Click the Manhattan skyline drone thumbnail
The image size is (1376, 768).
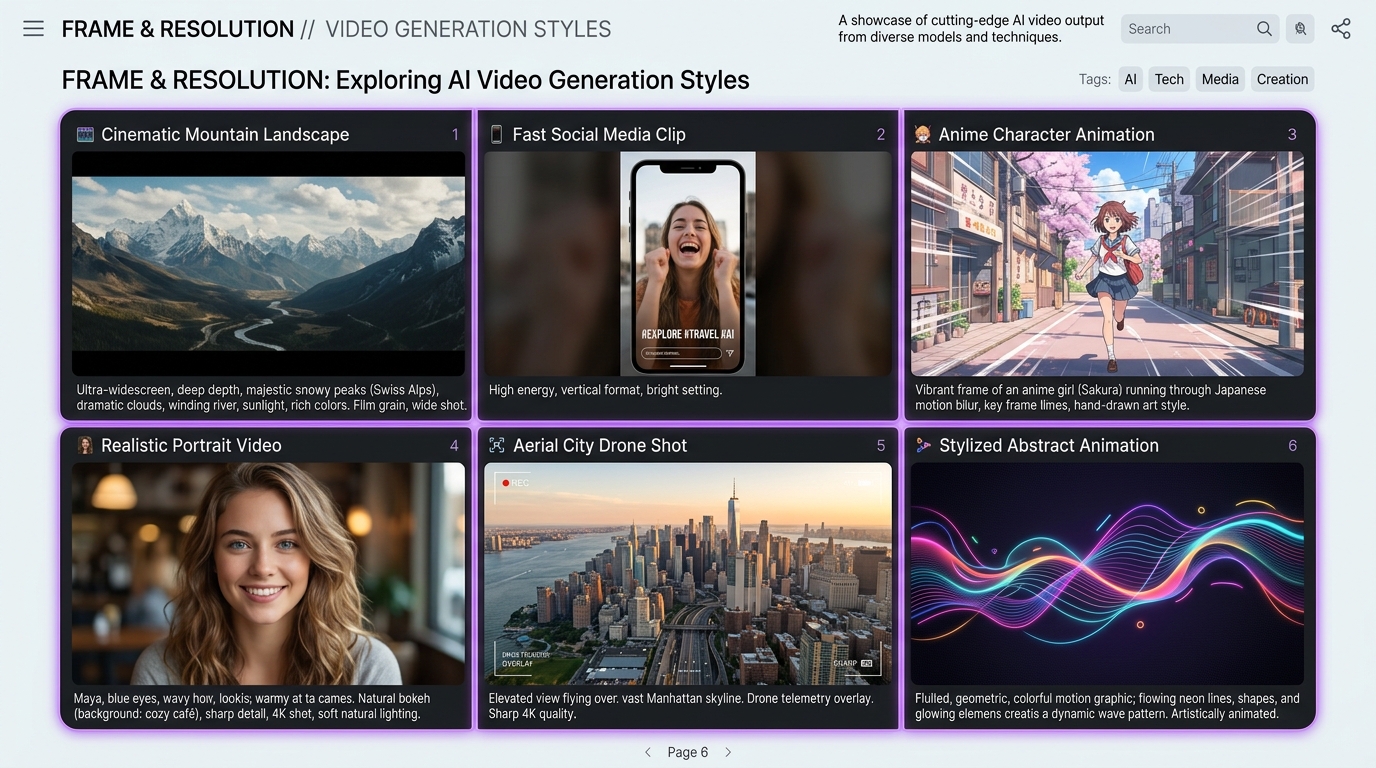coord(688,574)
